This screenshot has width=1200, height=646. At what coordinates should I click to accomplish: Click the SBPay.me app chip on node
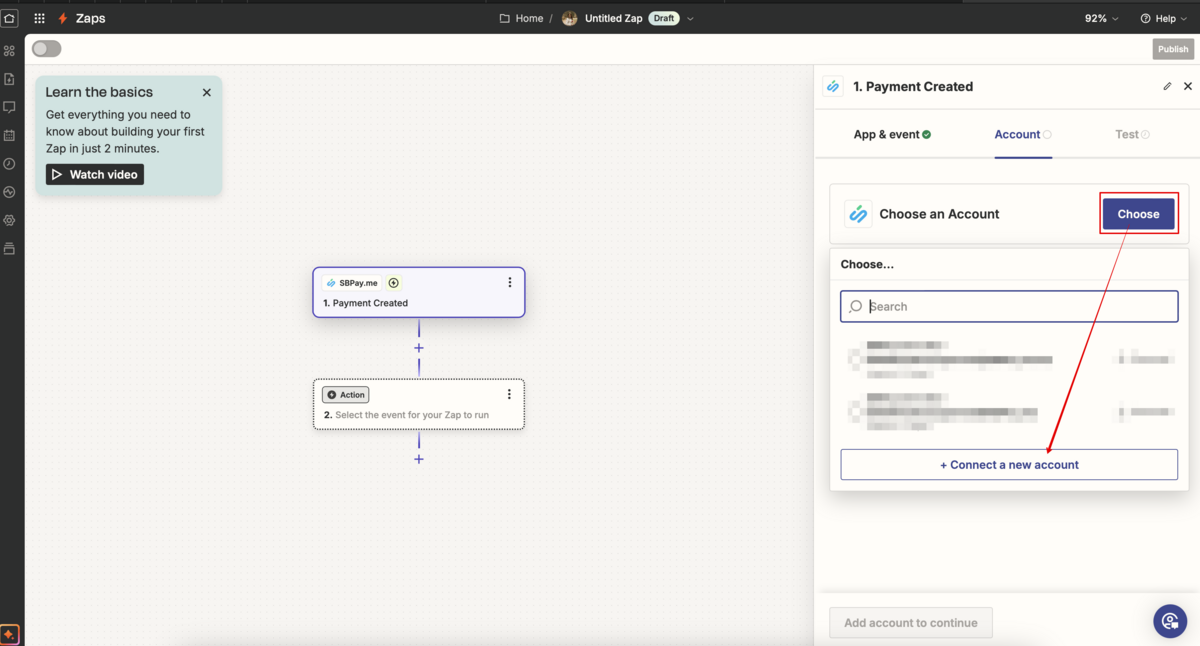[353, 283]
